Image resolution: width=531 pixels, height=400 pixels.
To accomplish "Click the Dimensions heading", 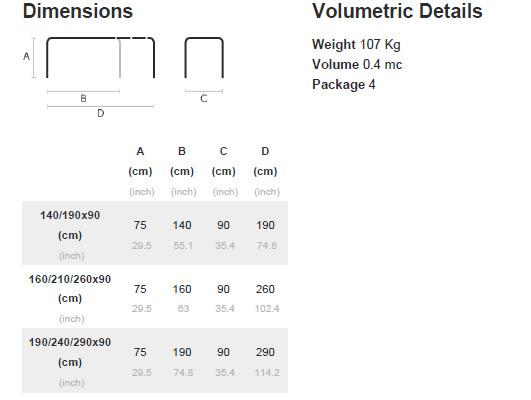I will click(x=78, y=11).
